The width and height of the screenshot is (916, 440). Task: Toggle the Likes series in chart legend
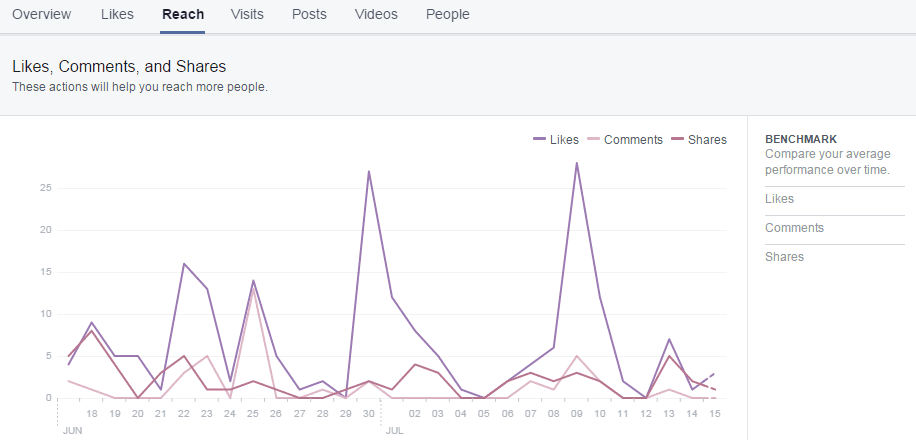[556, 140]
